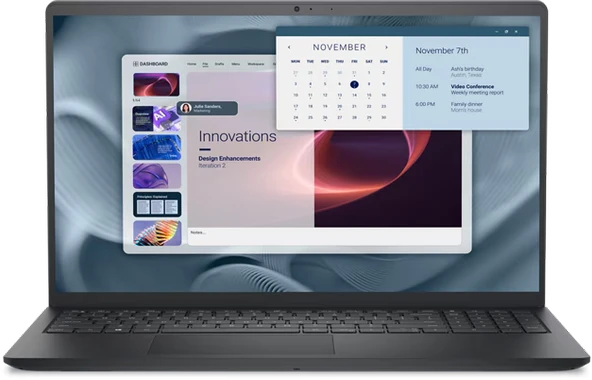Click the NOVEMBER month header

[339, 47]
